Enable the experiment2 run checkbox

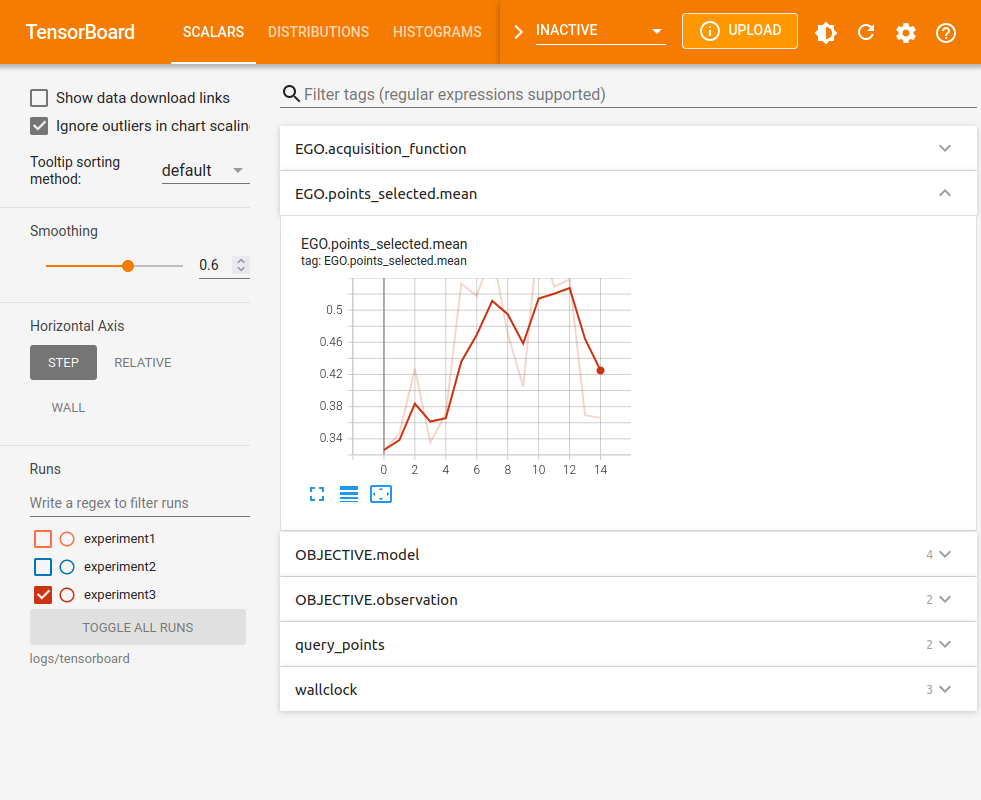point(42,566)
